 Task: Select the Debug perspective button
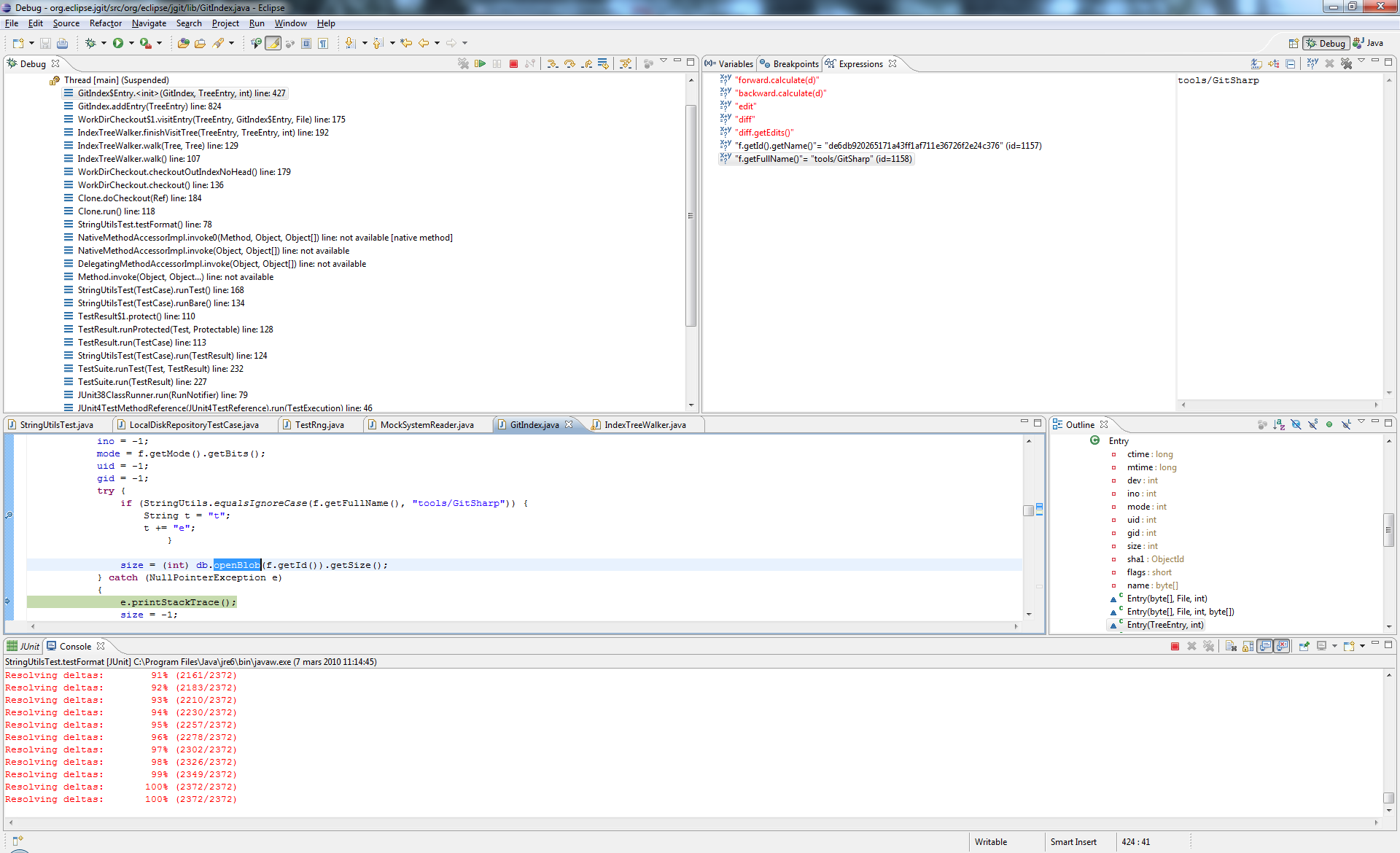tap(1325, 44)
